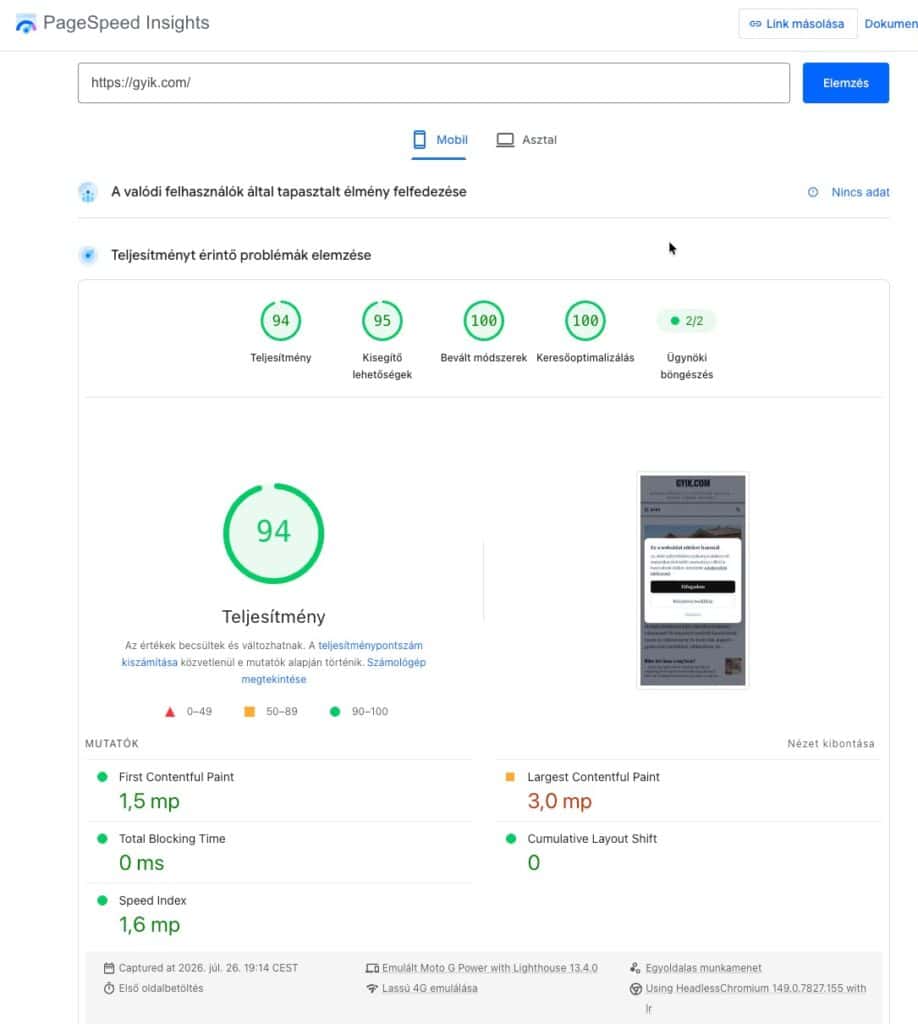Click the 1,6 mp value
The width and height of the screenshot is (918, 1024).
(x=149, y=925)
